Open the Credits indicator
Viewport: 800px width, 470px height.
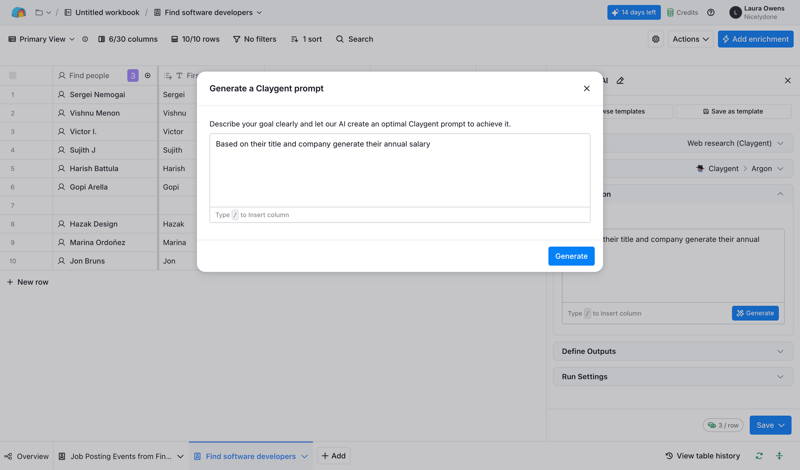pos(682,12)
